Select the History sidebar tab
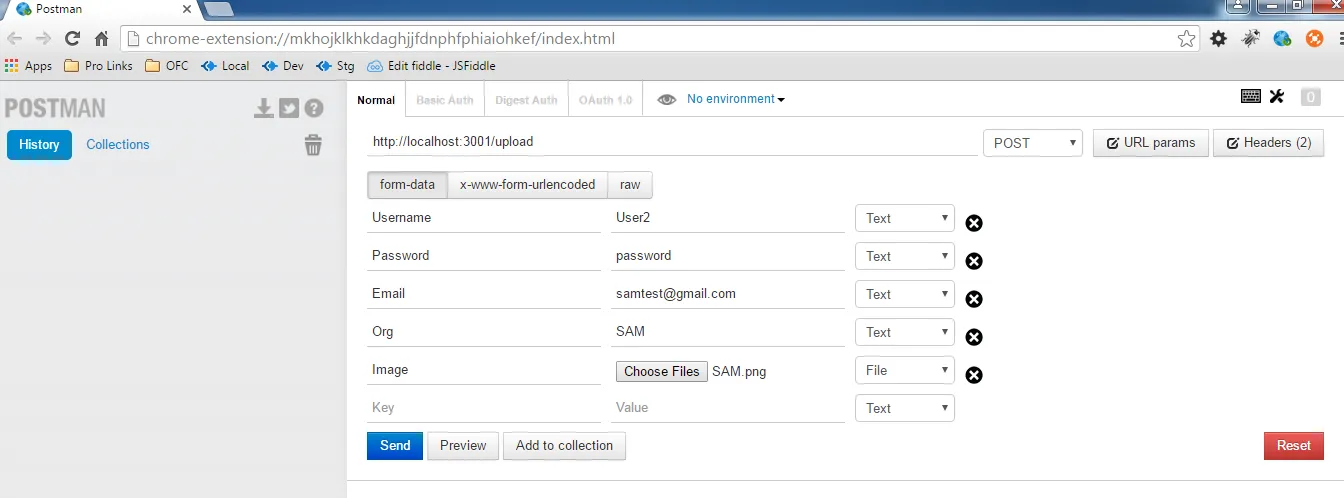Screen dimensions: 1344x498 click(39, 144)
